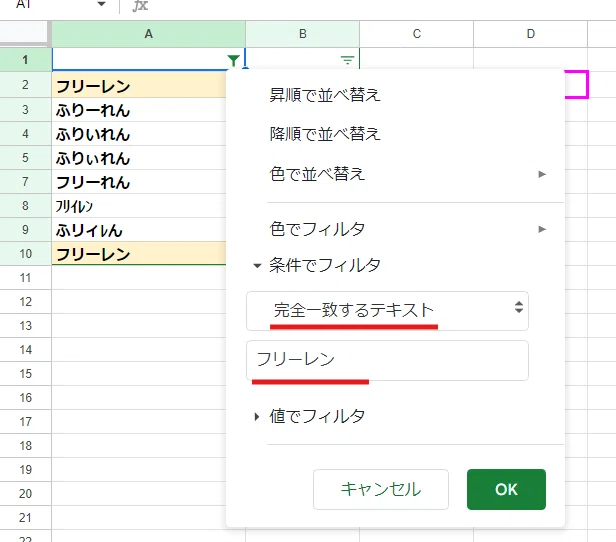Open the 完全一致するテキスト condition dropdown

click(x=387, y=311)
